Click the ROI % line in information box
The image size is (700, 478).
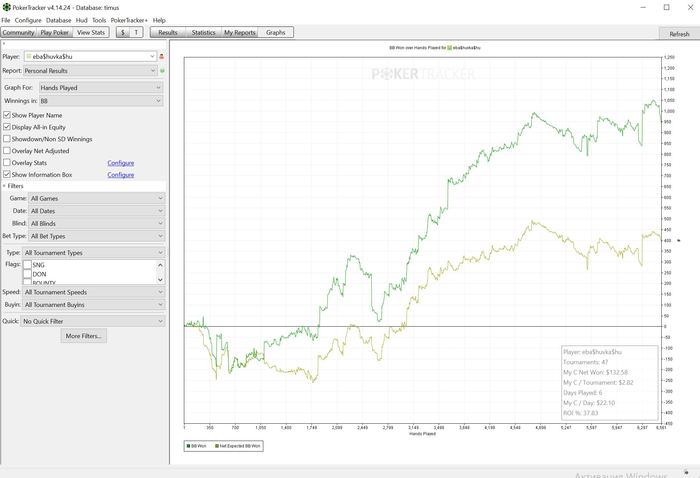point(580,413)
